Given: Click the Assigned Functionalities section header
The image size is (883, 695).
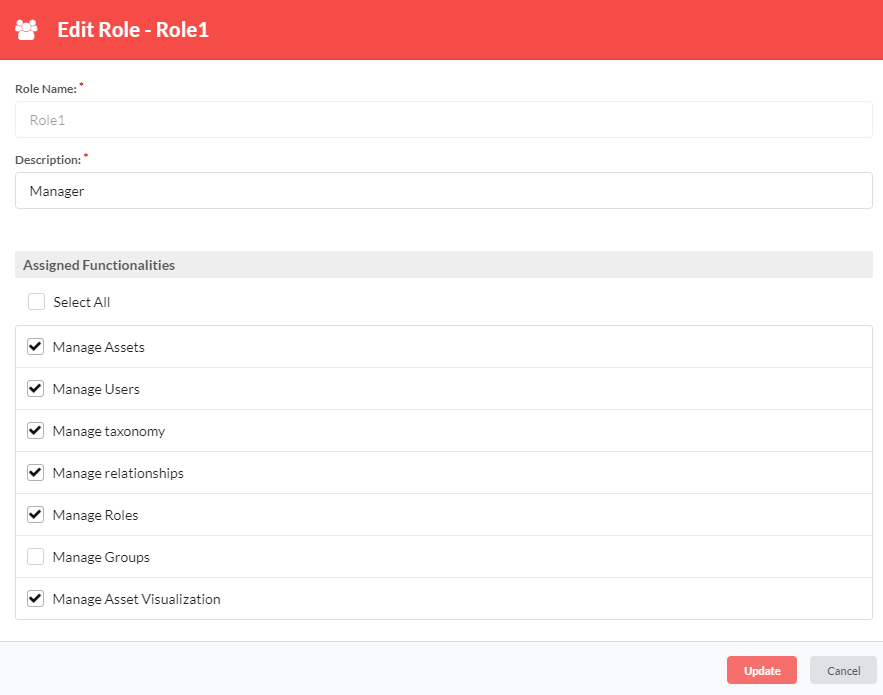Looking at the screenshot, I should [444, 265].
